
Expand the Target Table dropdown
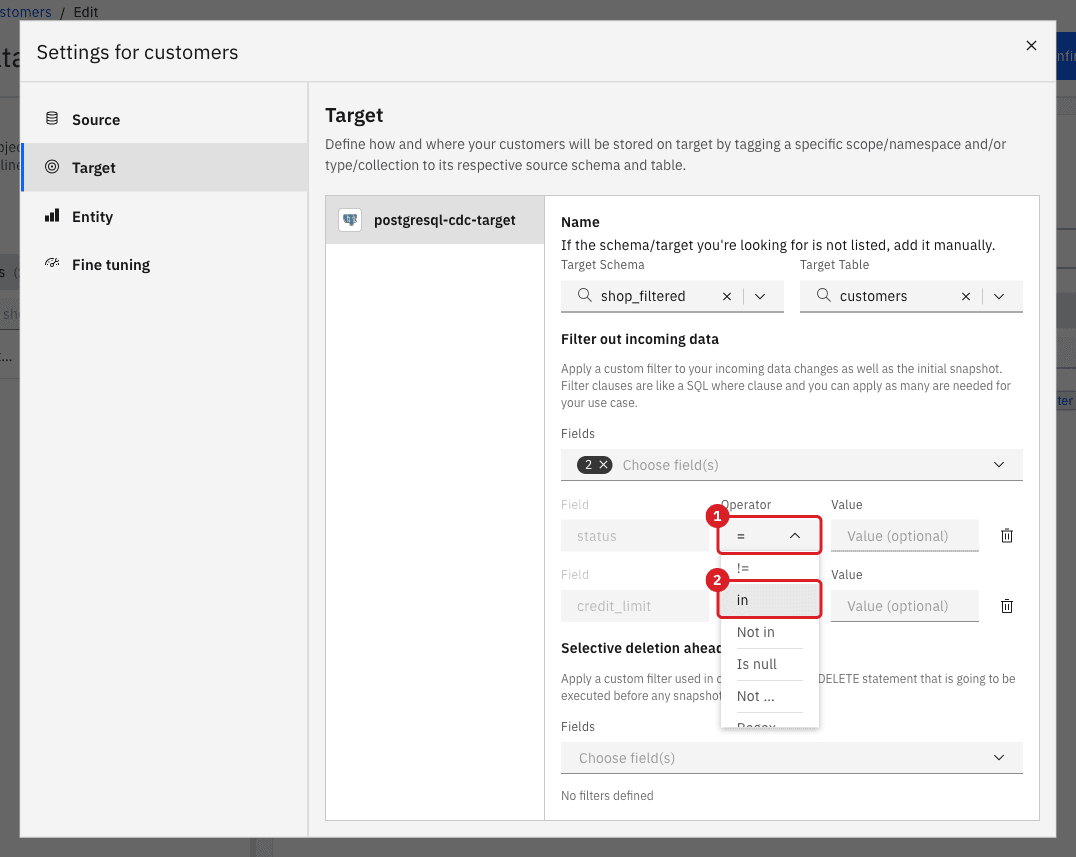[998, 296]
